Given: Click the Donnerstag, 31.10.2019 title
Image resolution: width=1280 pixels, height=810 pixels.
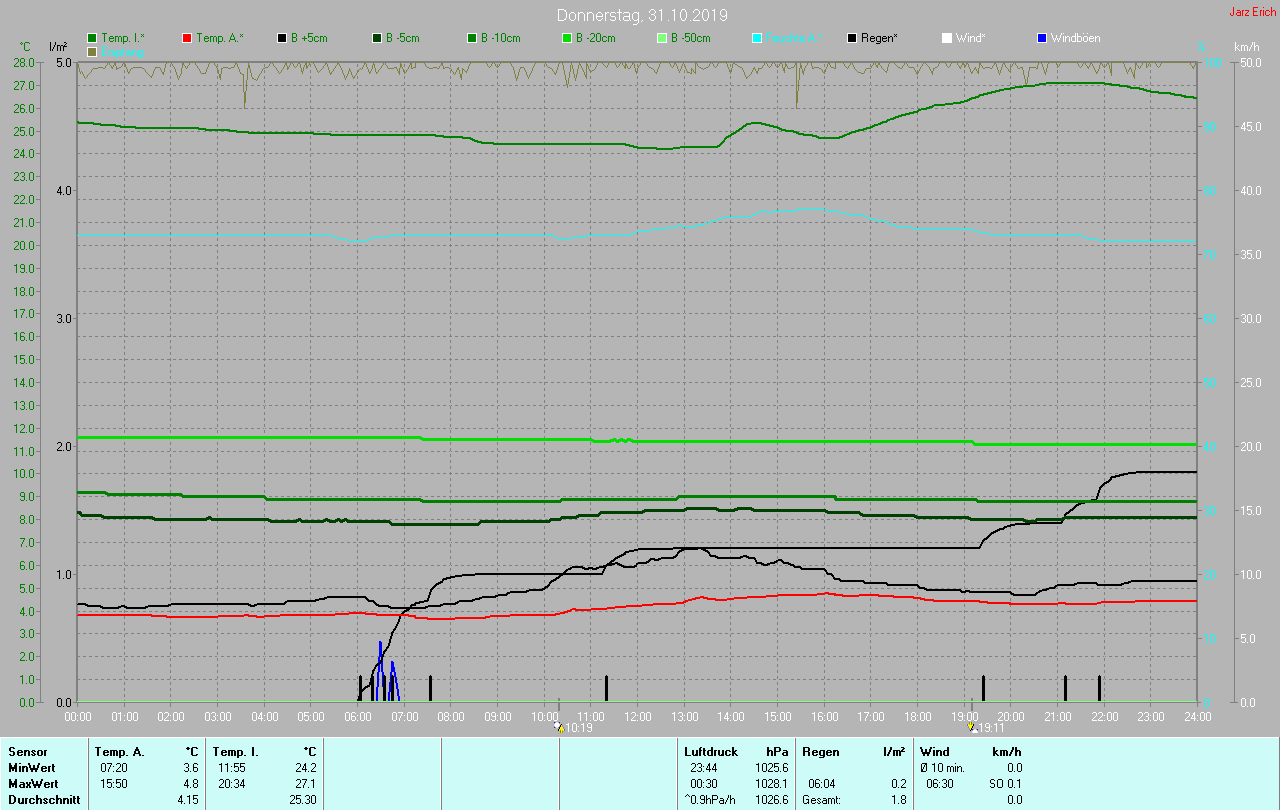Looking at the screenshot, I should (x=642, y=15).
